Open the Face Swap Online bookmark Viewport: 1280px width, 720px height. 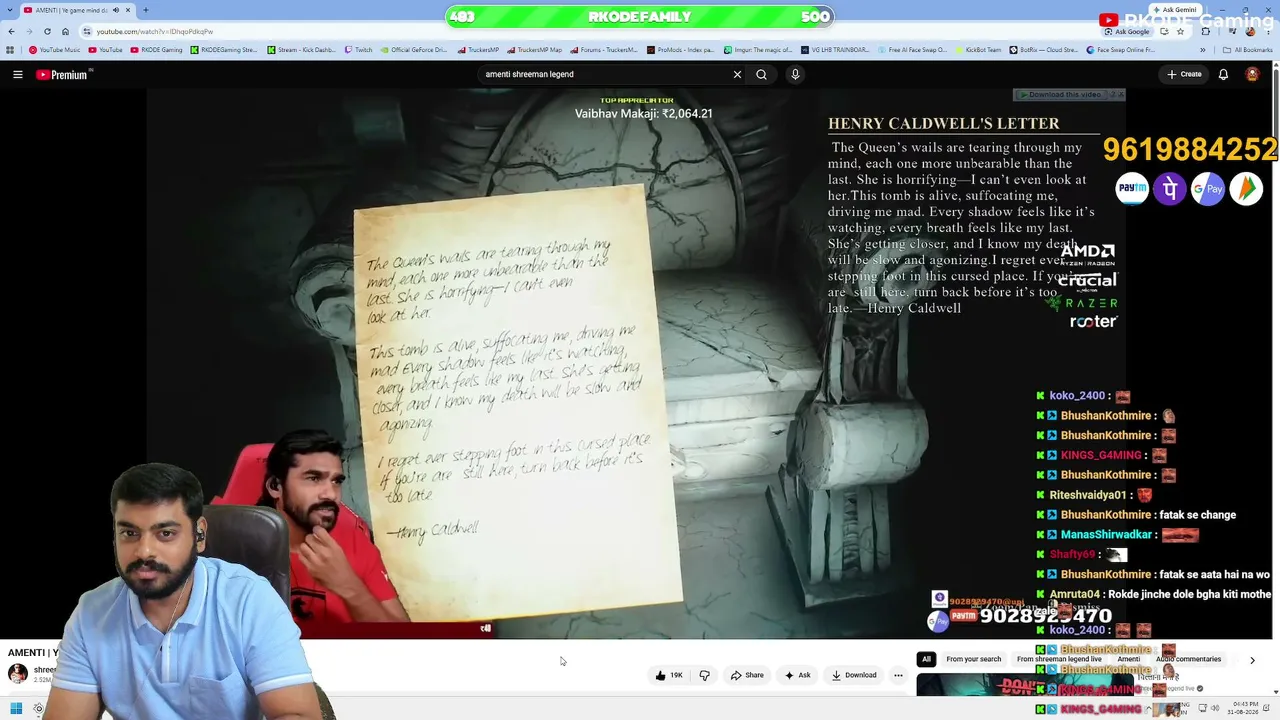1120,50
